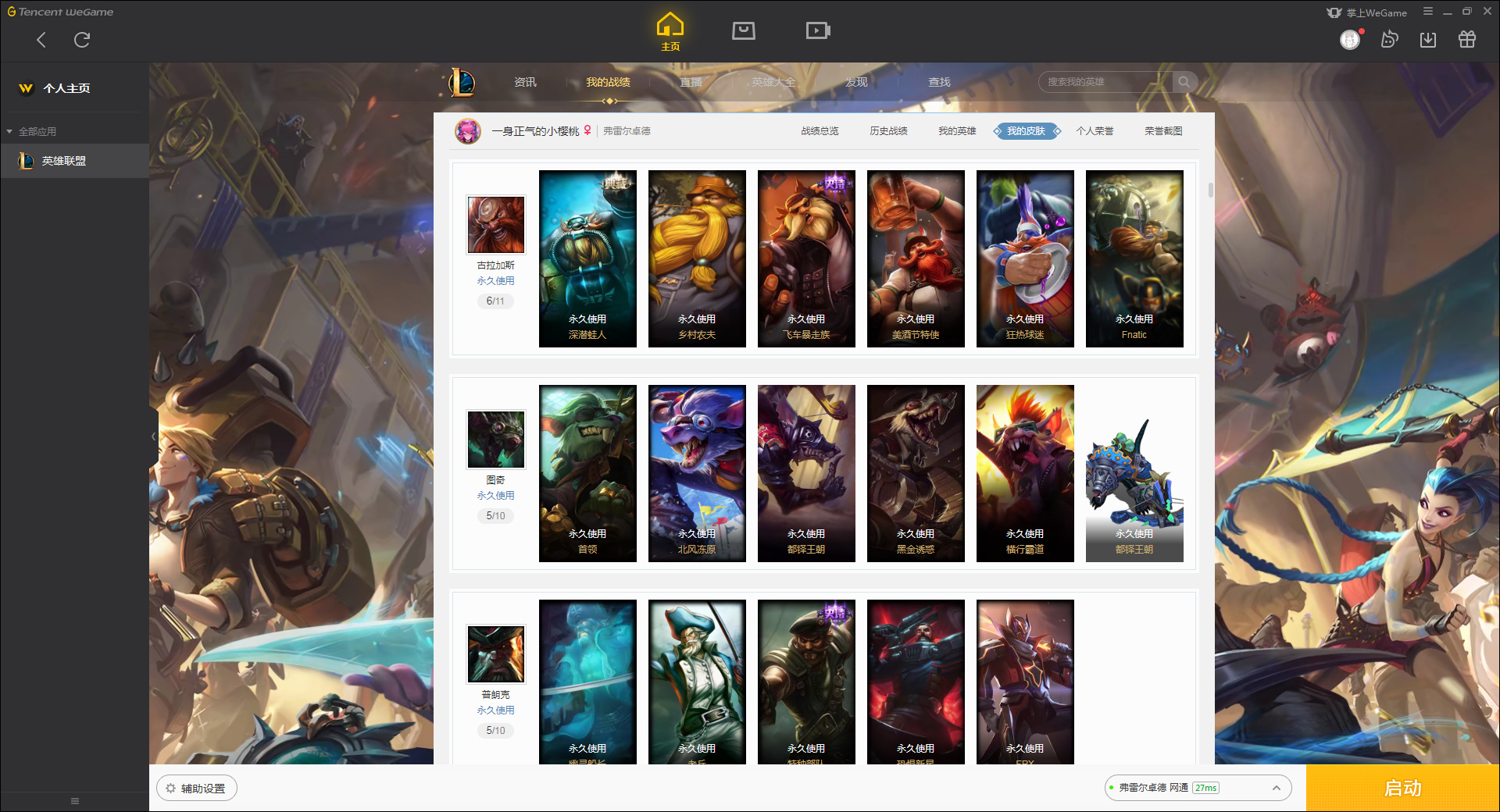This screenshot has height=812, width=1500.
Task: View the 乡村农夫 Gragas skin
Action: pyautogui.click(x=697, y=258)
